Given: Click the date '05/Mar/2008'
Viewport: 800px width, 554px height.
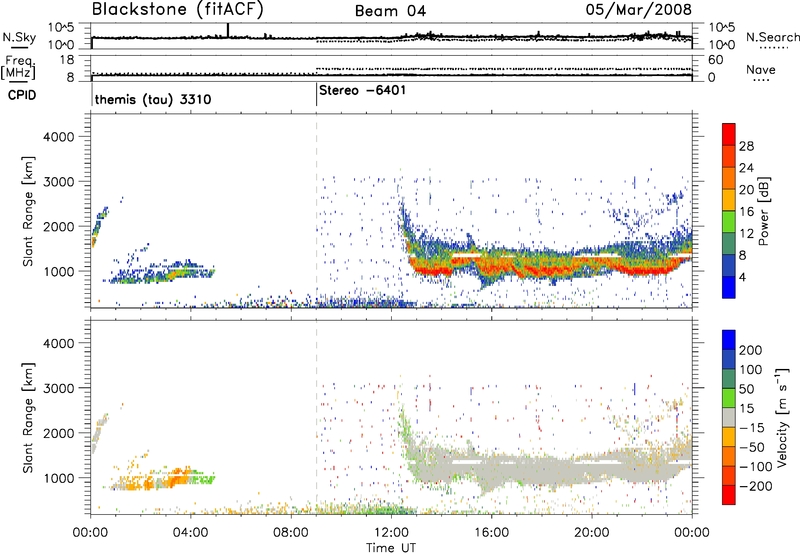Looking at the screenshot, I should tap(638, 10).
